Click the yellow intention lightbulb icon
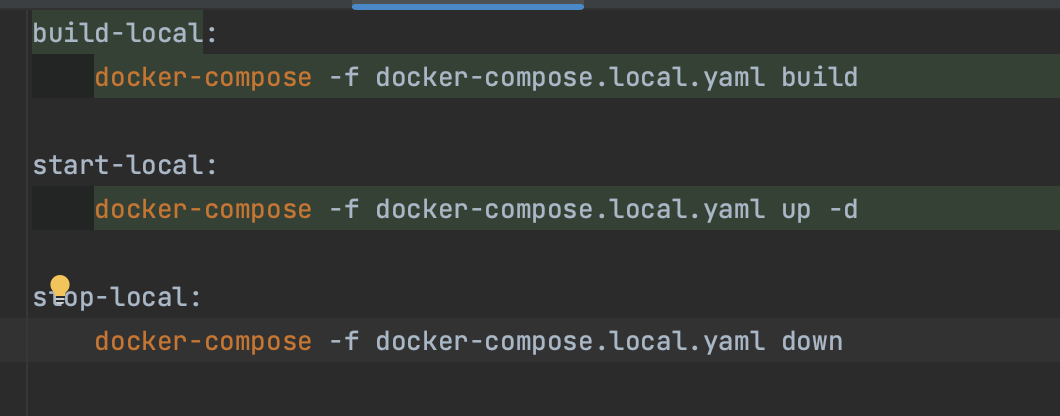Viewport: 1060px width, 416px height. pos(60,286)
